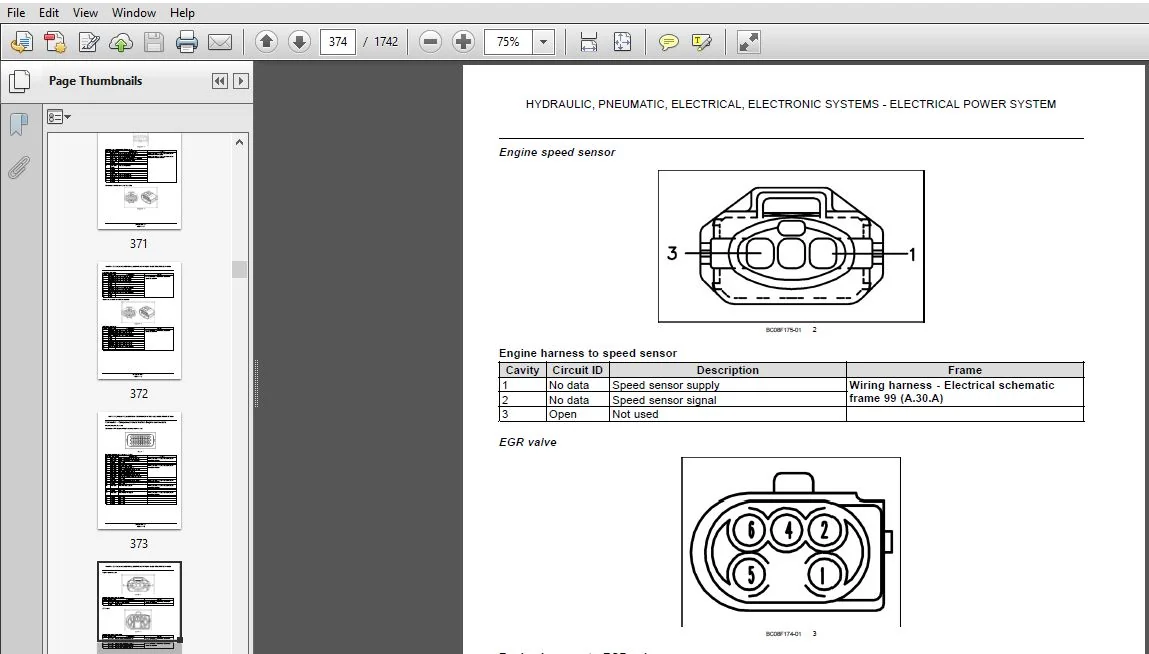Toggle the Attachments paperclip panel
Screen dimensions: 1149x654
[x=18, y=168]
